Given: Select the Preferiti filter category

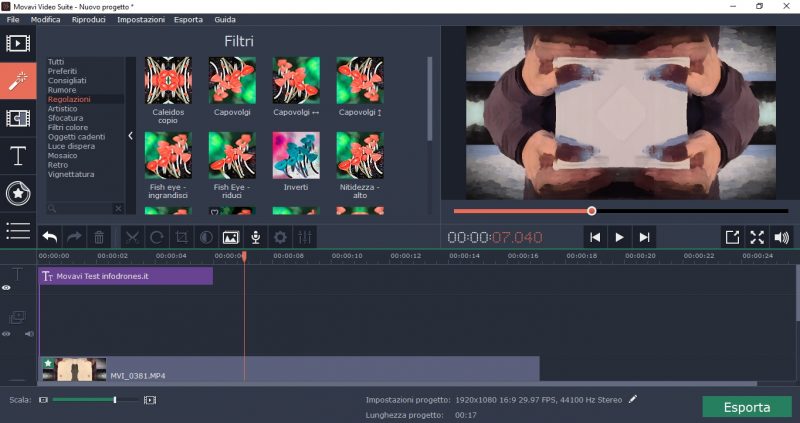Looking at the screenshot, I should tap(62, 71).
